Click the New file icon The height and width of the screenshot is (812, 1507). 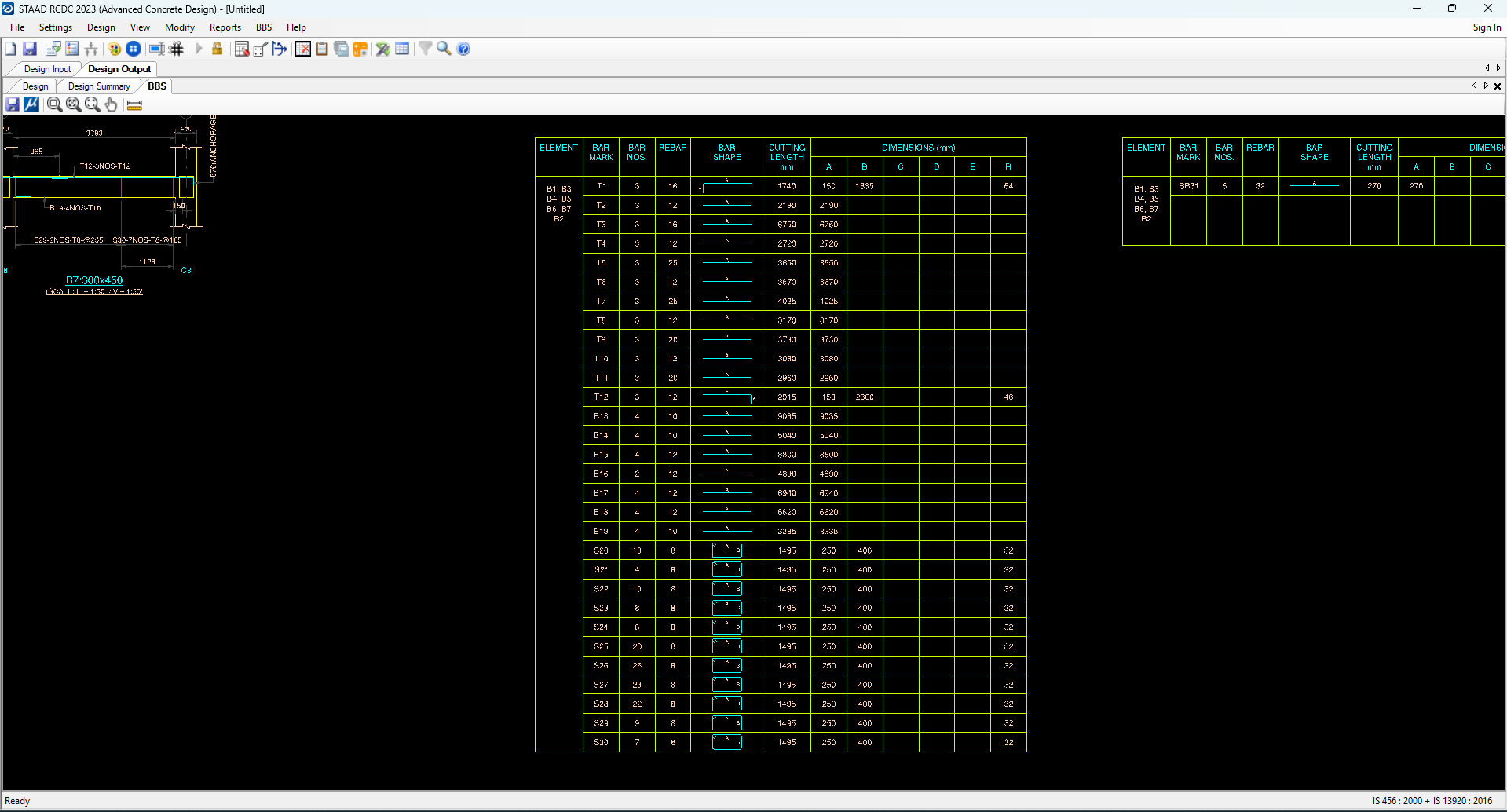[x=11, y=49]
